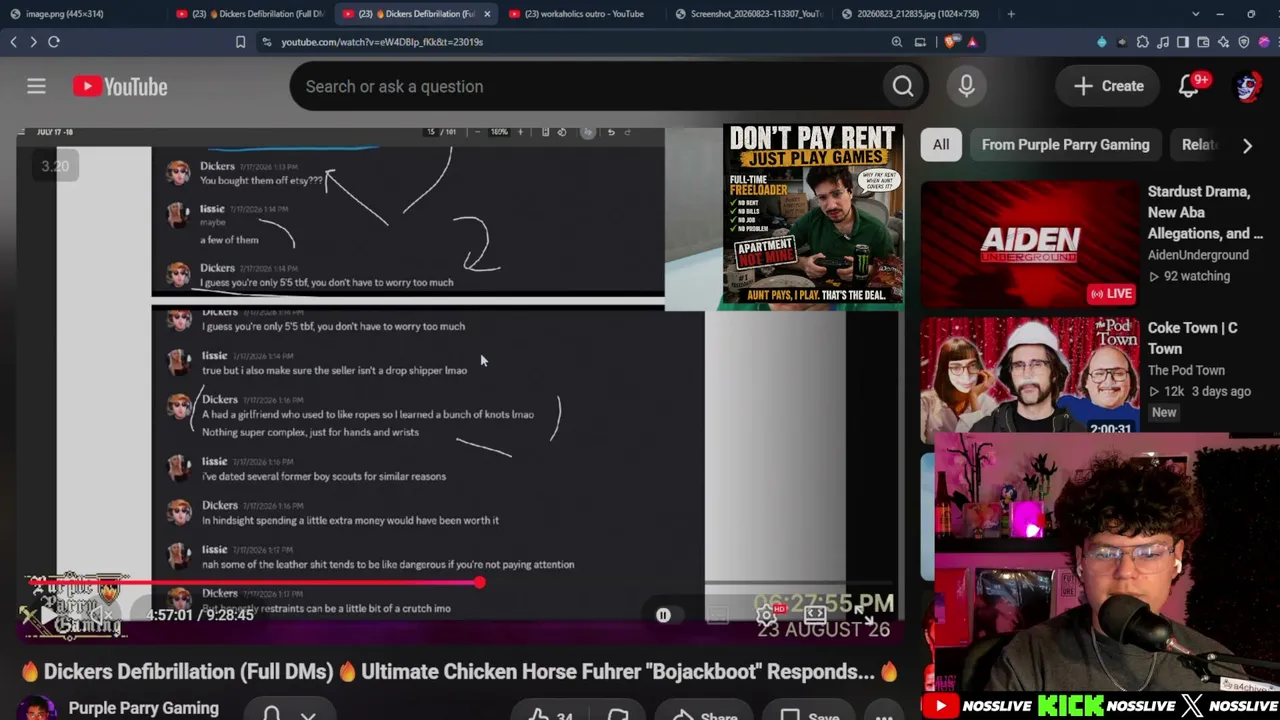Close the active Dickers Defibrillation tab
The width and height of the screenshot is (1280, 720).
tap(487, 14)
